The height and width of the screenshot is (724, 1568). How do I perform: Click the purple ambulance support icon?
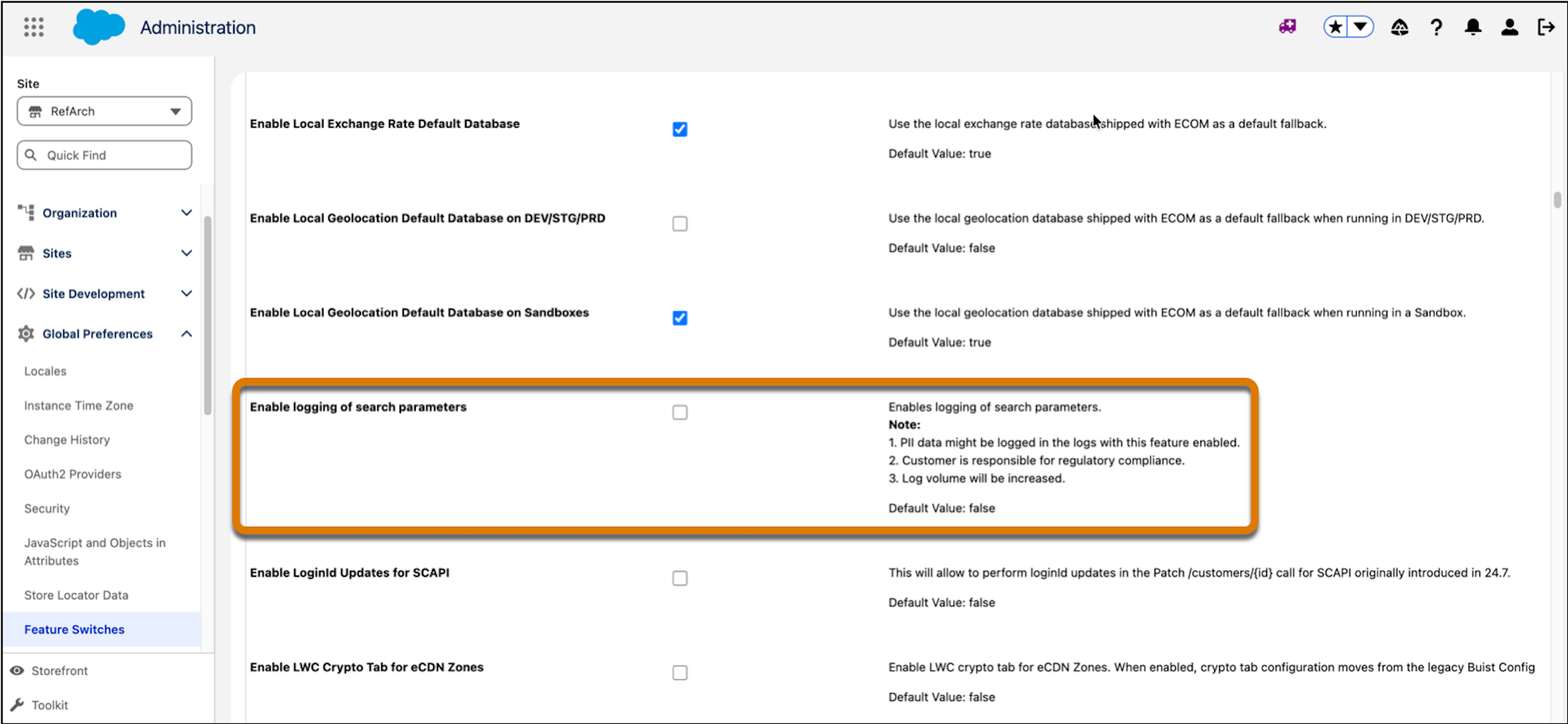tap(1288, 27)
